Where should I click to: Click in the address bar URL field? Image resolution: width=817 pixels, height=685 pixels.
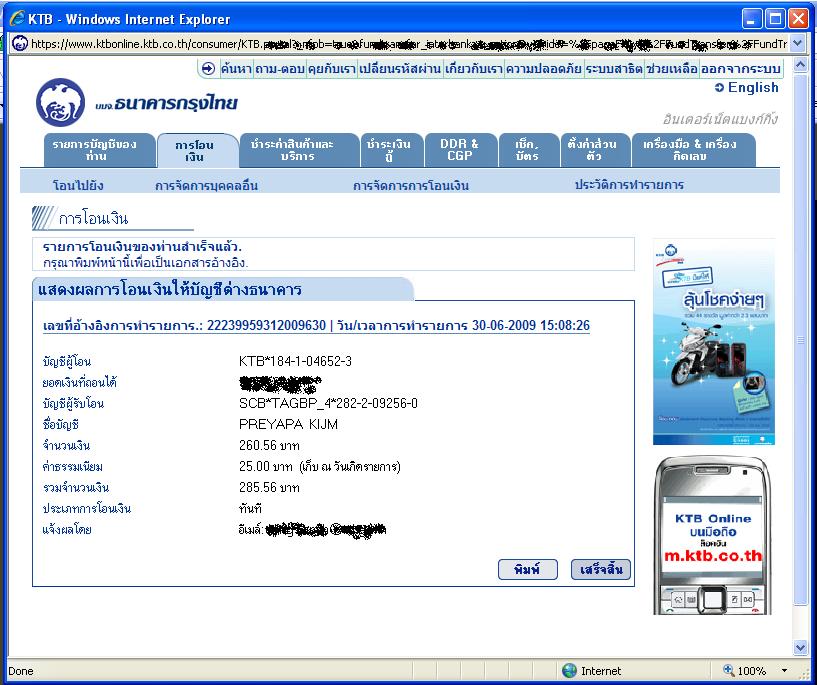coord(408,44)
